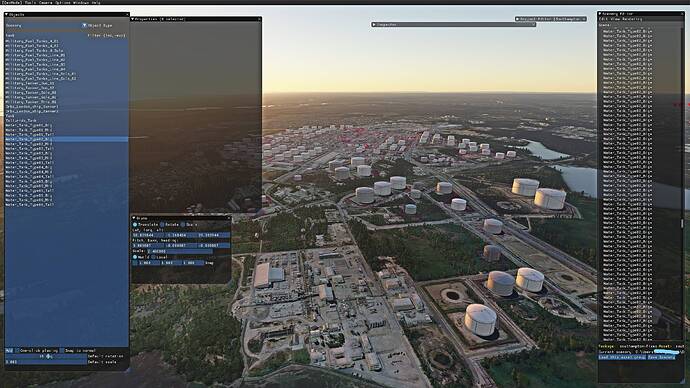Select Military_Fuel_Tanks_Line_Solo_02 in objects list
Viewport: 690px width, 388px height.
tap(40, 78)
